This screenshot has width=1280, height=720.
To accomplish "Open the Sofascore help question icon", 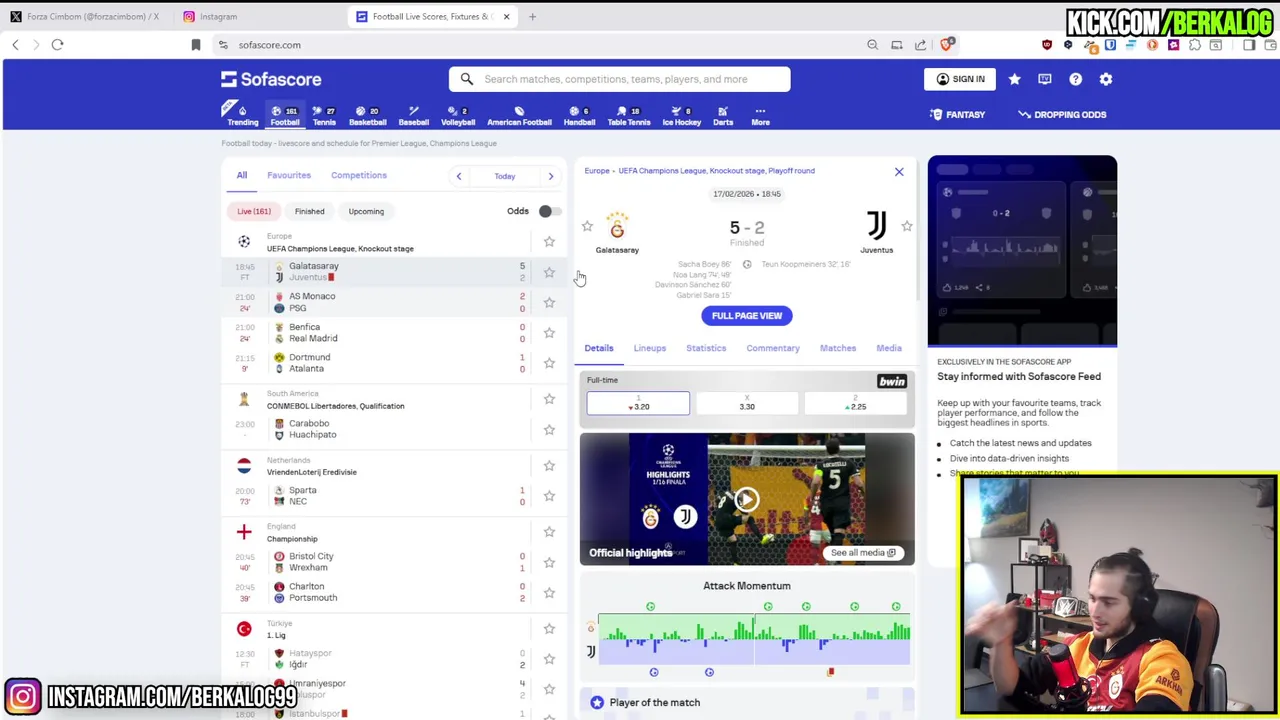I will [1075, 79].
